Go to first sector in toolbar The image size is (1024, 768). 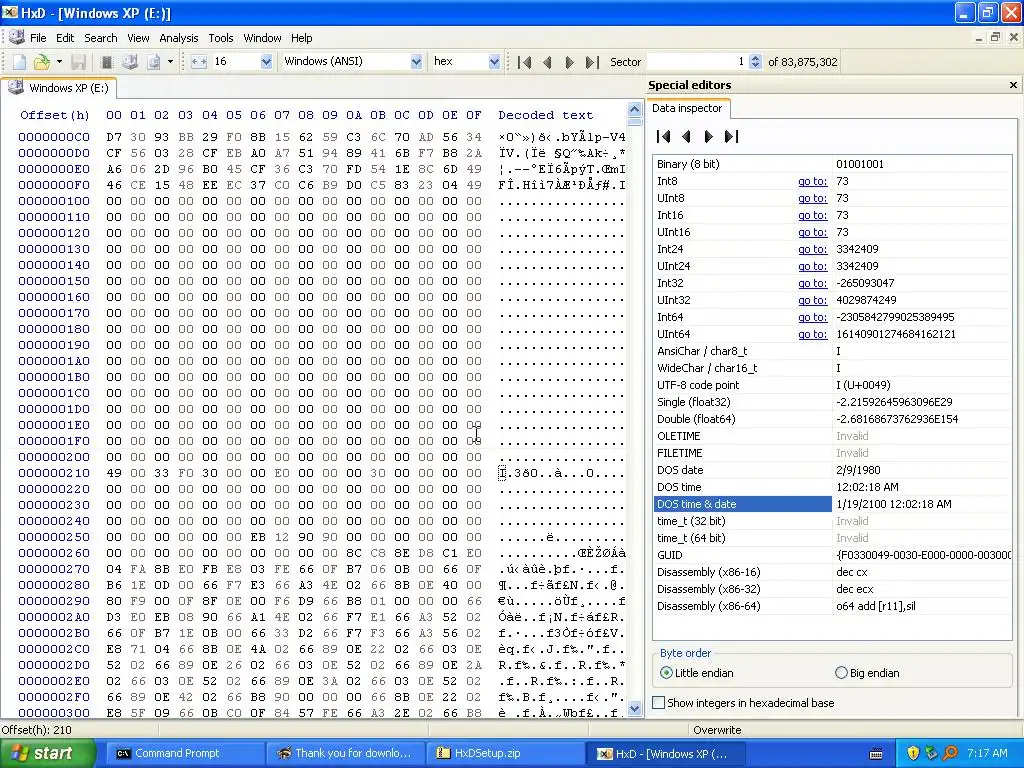click(x=524, y=62)
